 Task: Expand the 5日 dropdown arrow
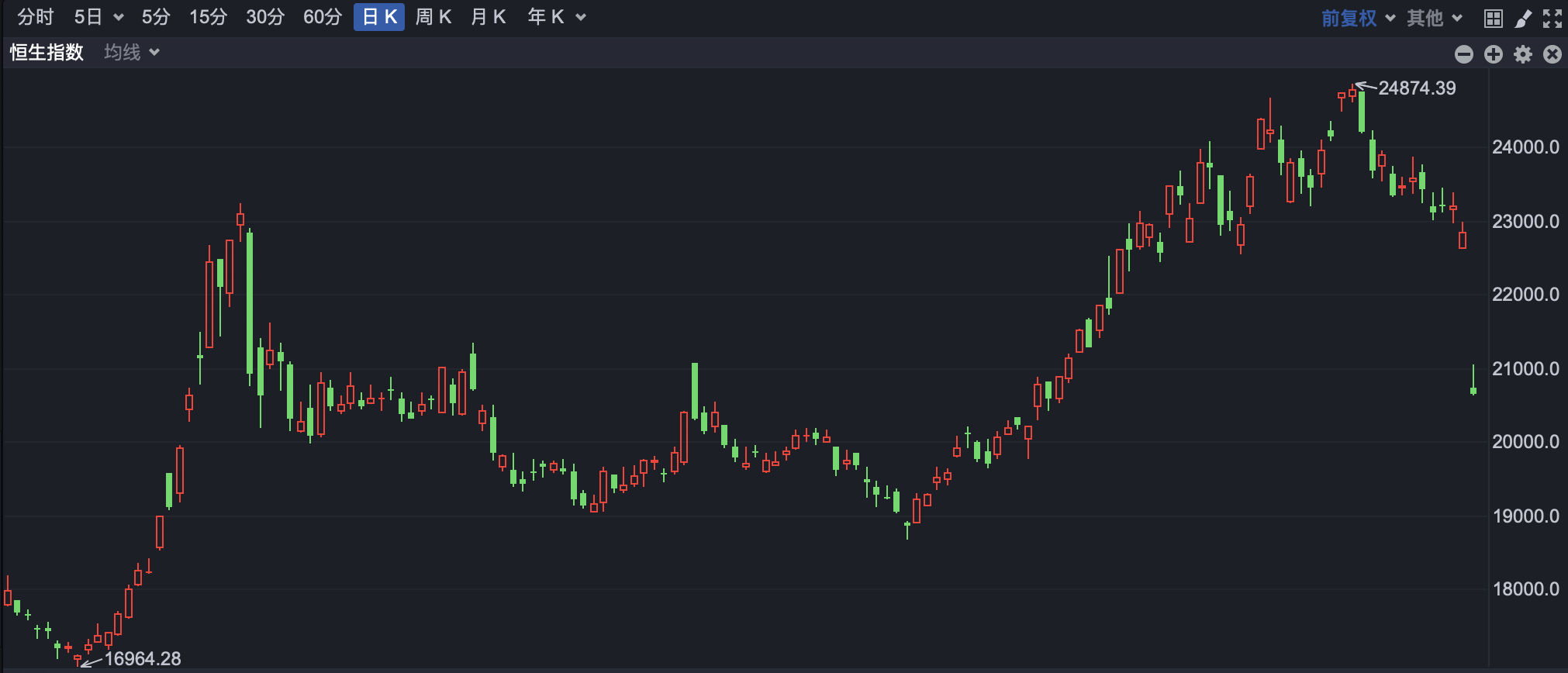[119, 18]
